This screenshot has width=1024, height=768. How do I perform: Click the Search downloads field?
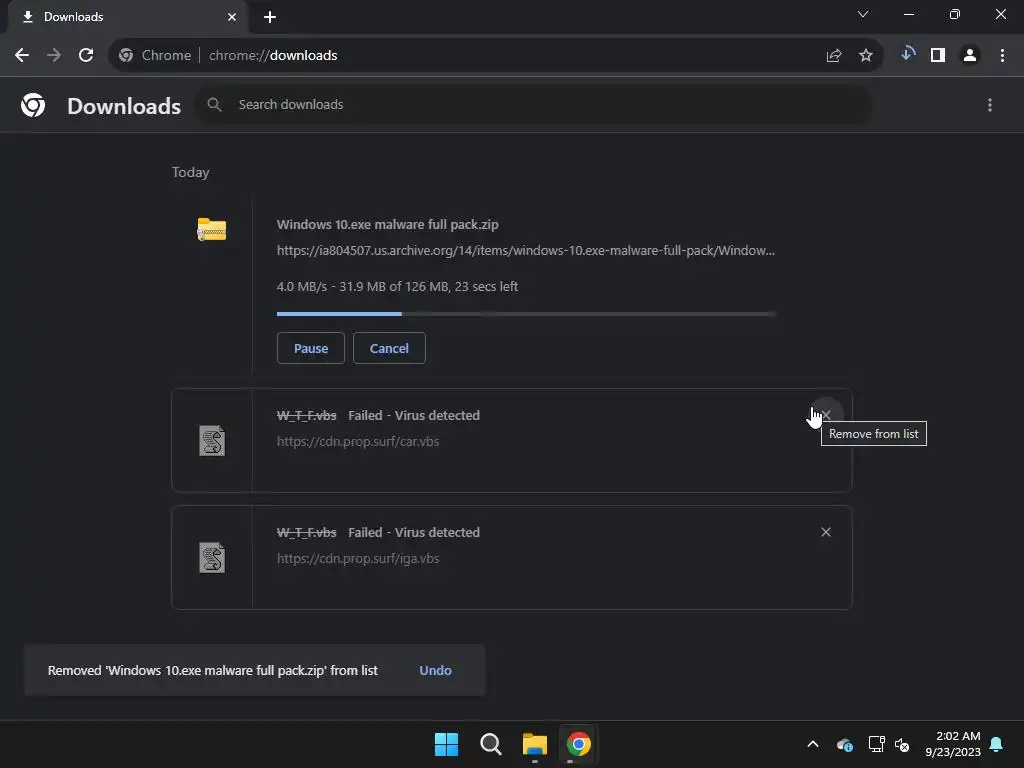pos(532,104)
